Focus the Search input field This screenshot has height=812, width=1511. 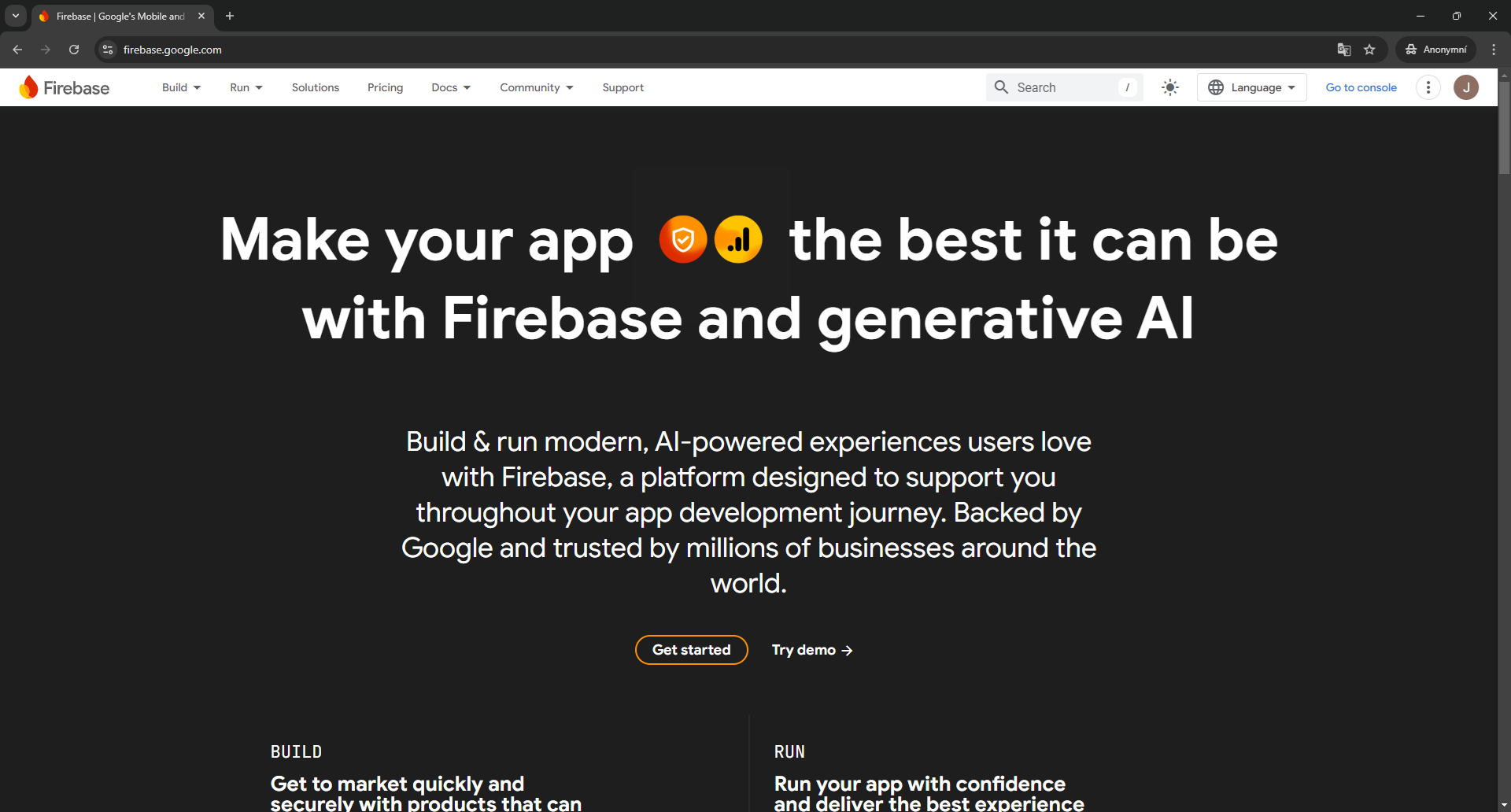(1062, 87)
